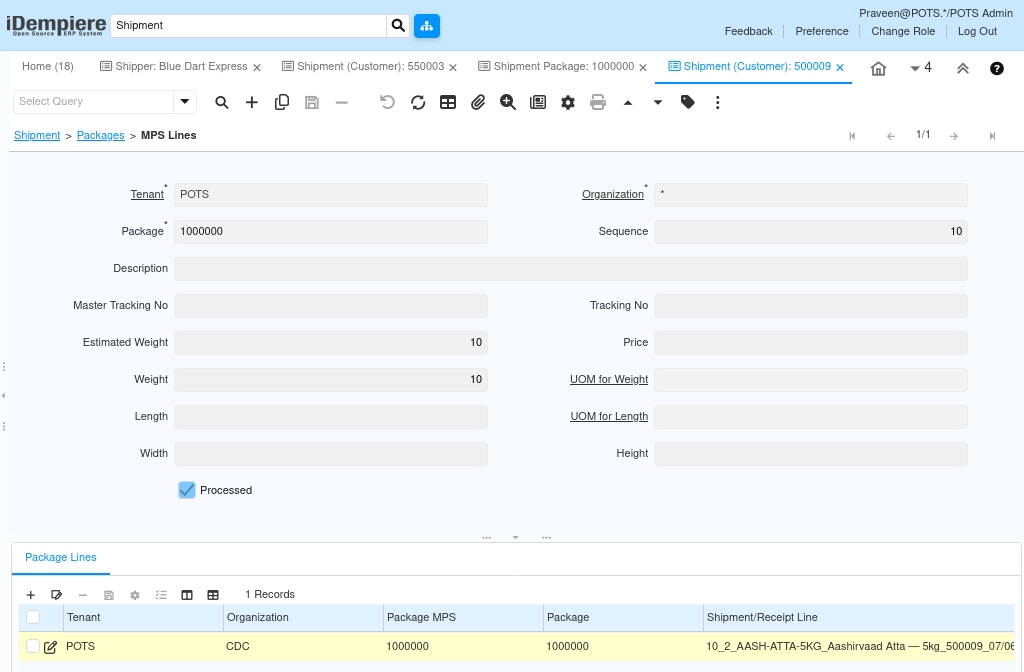Close the Shipment (Customer): 550003 tab
The image size is (1024, 672).
click(453, 68)
